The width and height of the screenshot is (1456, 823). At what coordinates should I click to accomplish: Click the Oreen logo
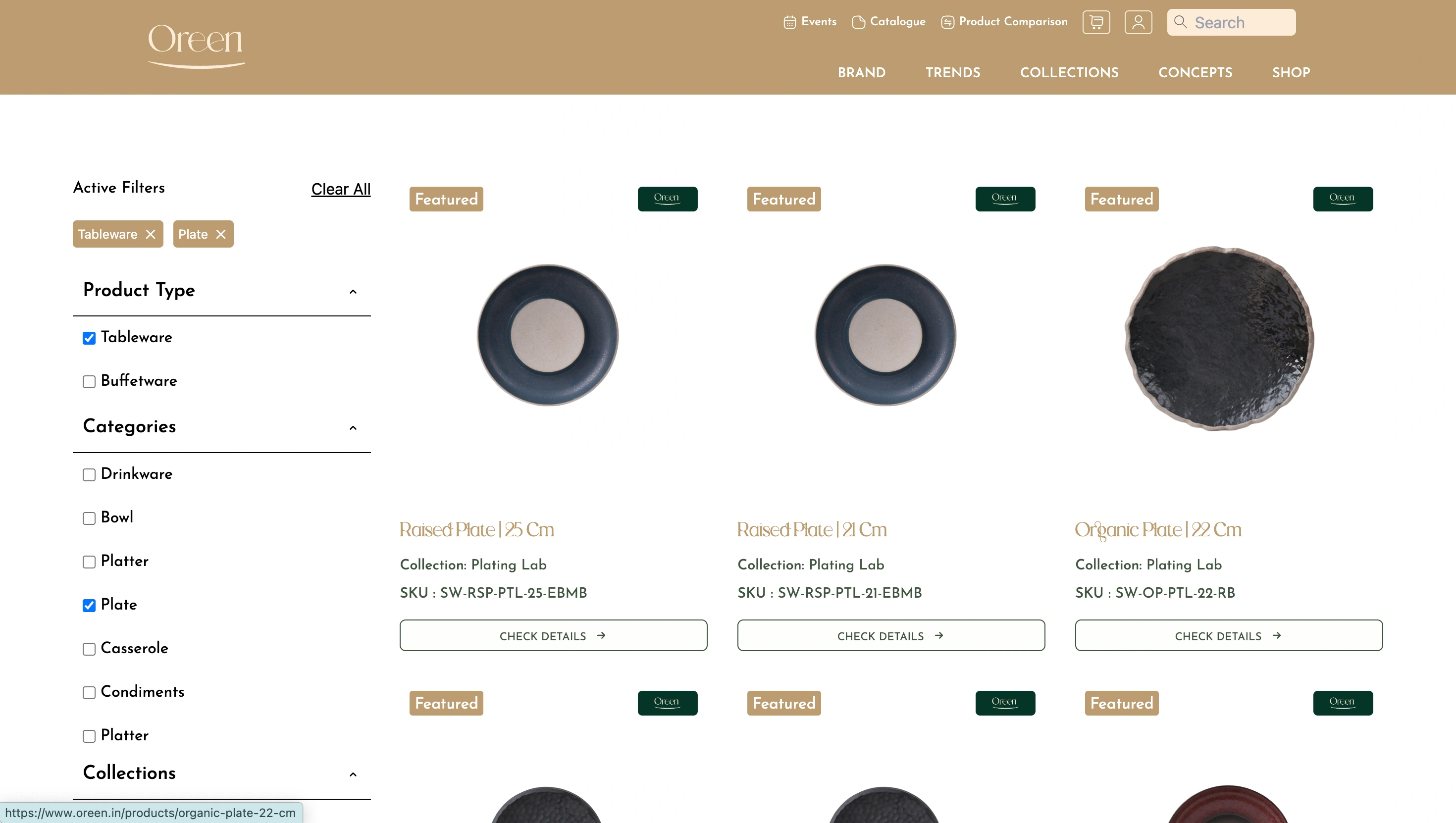(196, 45)
